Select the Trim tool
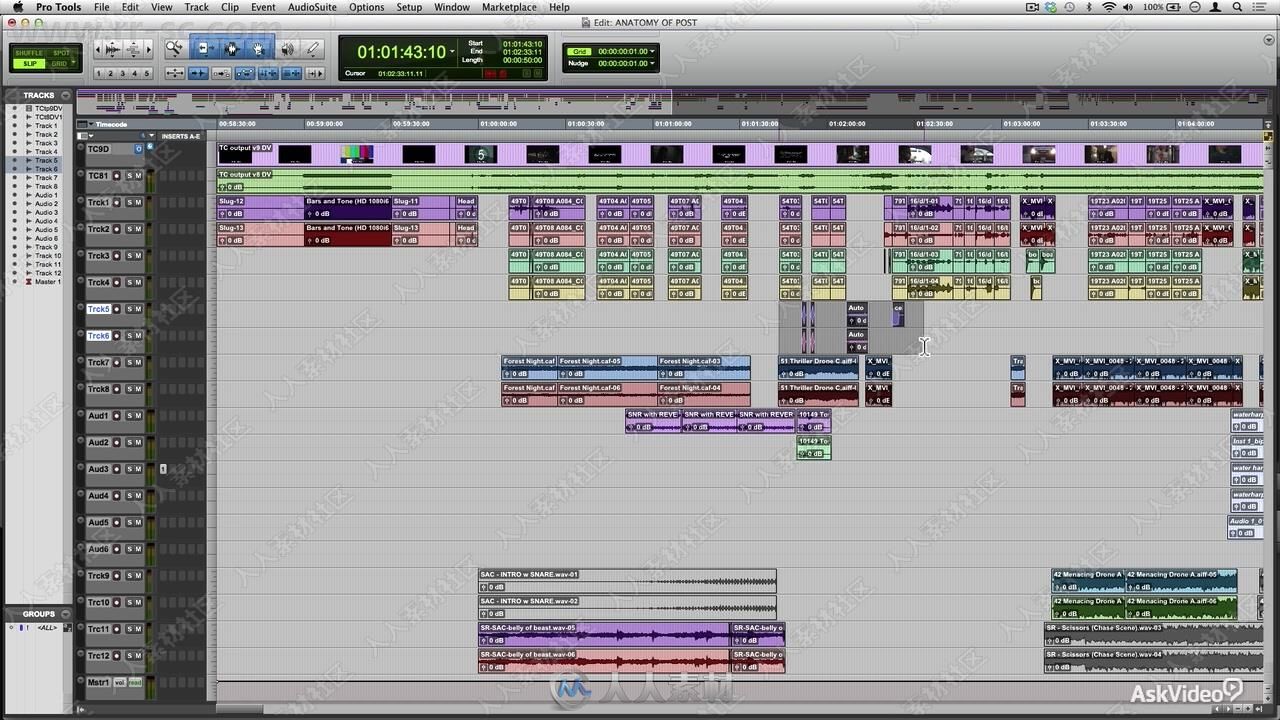 click(203, 48)
